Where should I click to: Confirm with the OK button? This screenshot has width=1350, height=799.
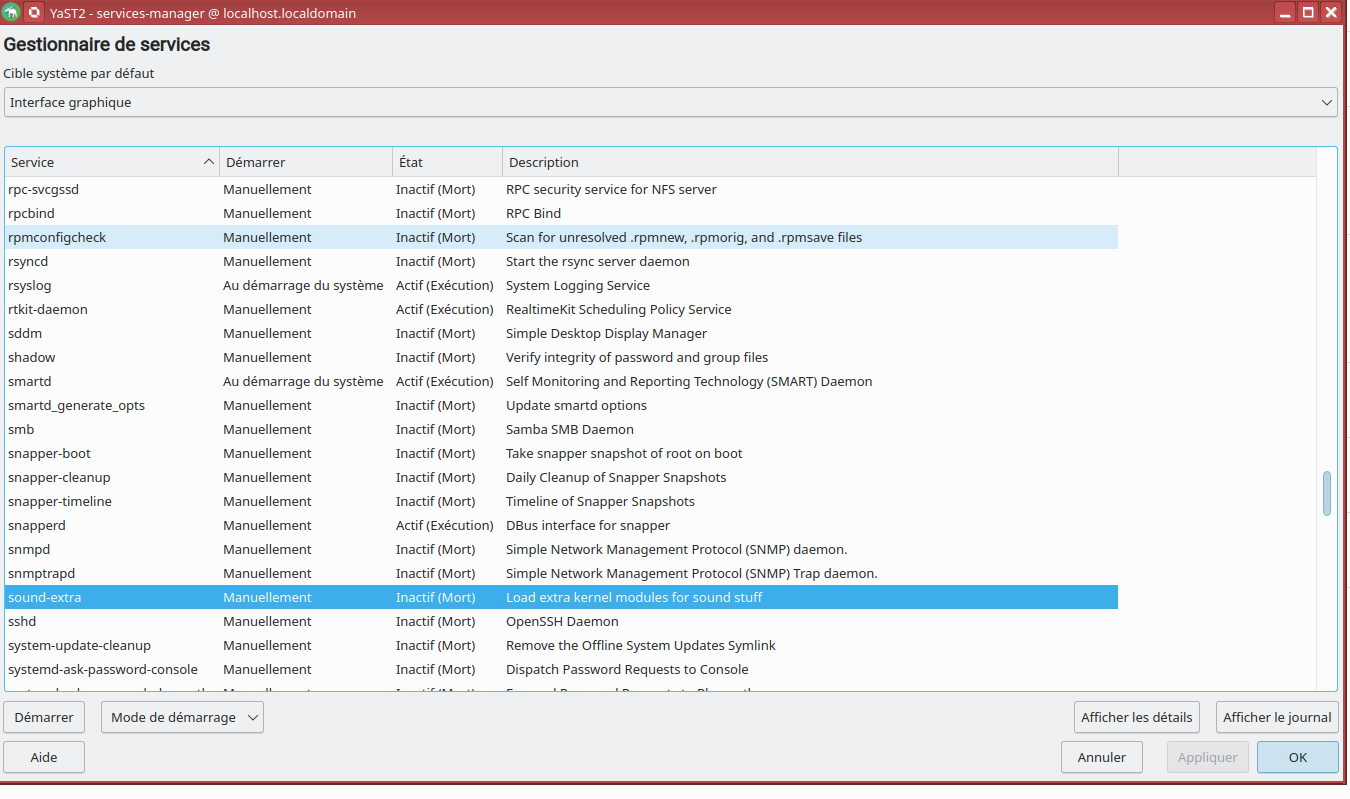[x=1298, y=757]
